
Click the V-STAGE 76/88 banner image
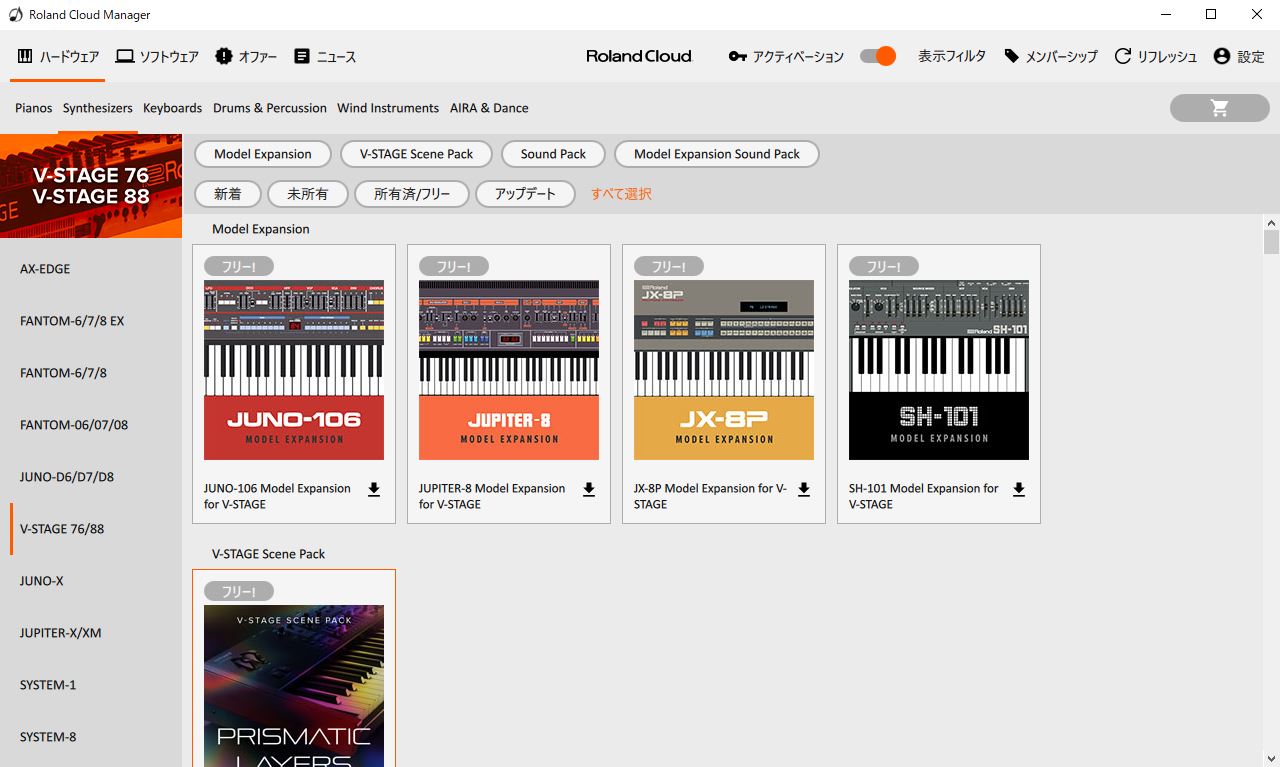tap(91, 186)
